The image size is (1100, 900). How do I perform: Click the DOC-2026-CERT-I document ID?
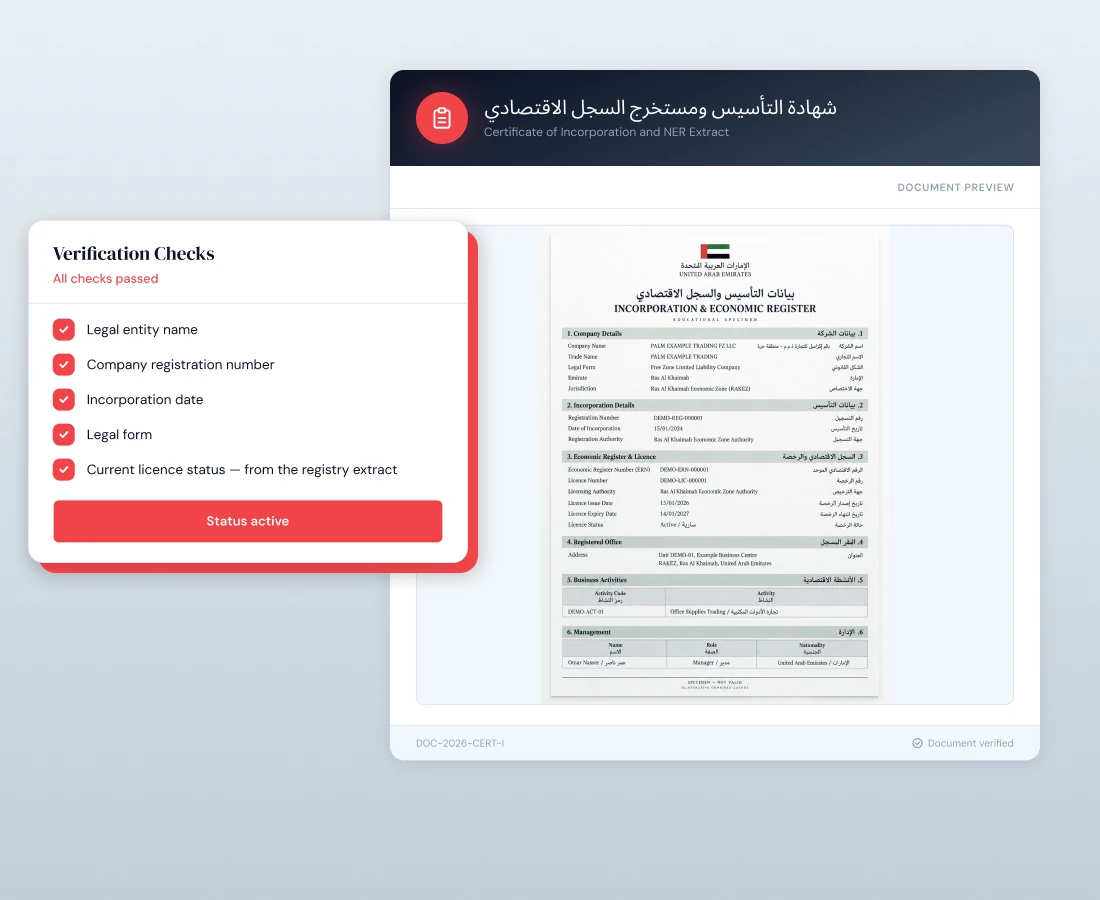click(460, 743)
